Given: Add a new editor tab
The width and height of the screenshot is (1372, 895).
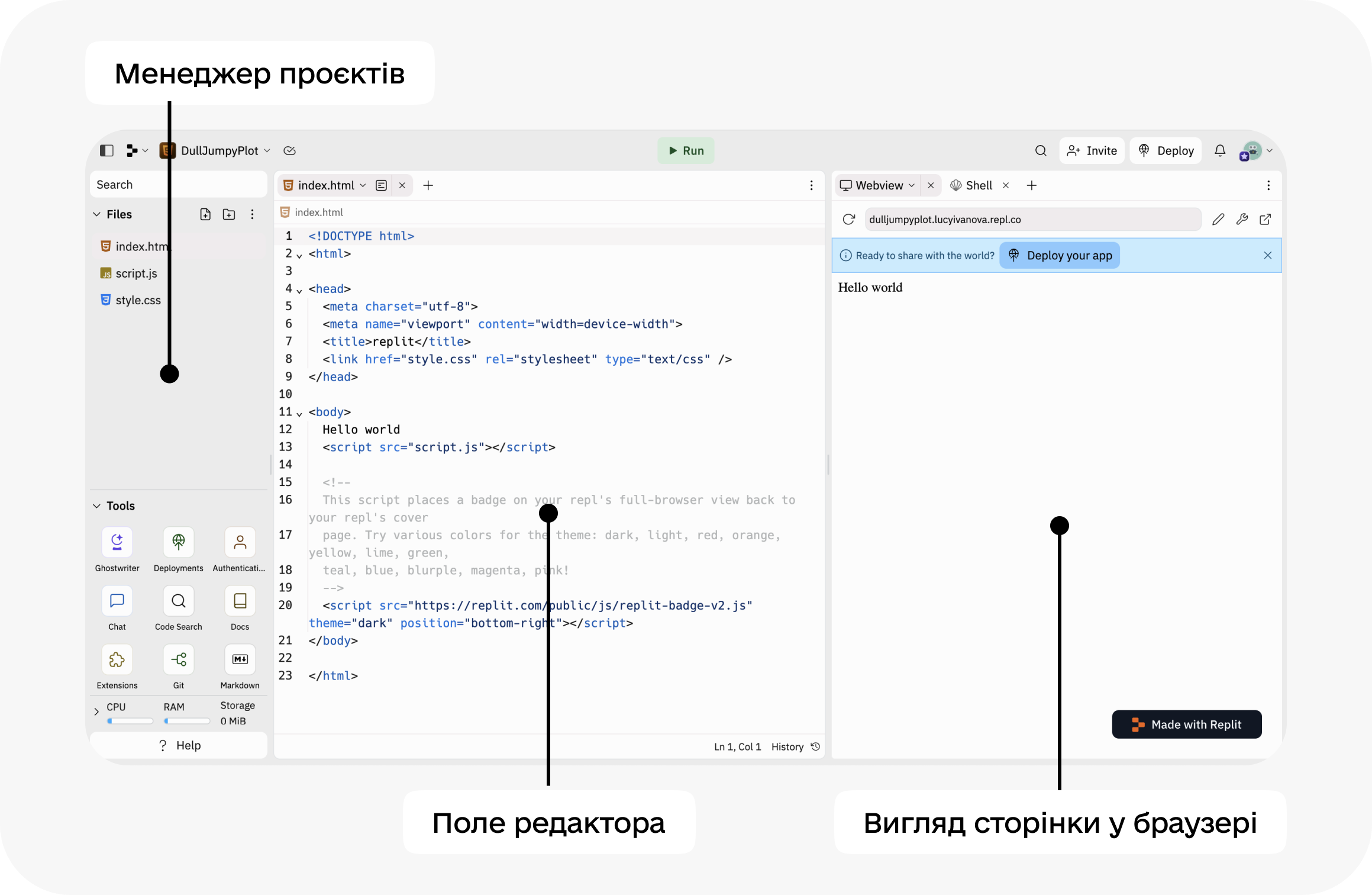Looking at the screenshot, I should [x=428, y=186].
